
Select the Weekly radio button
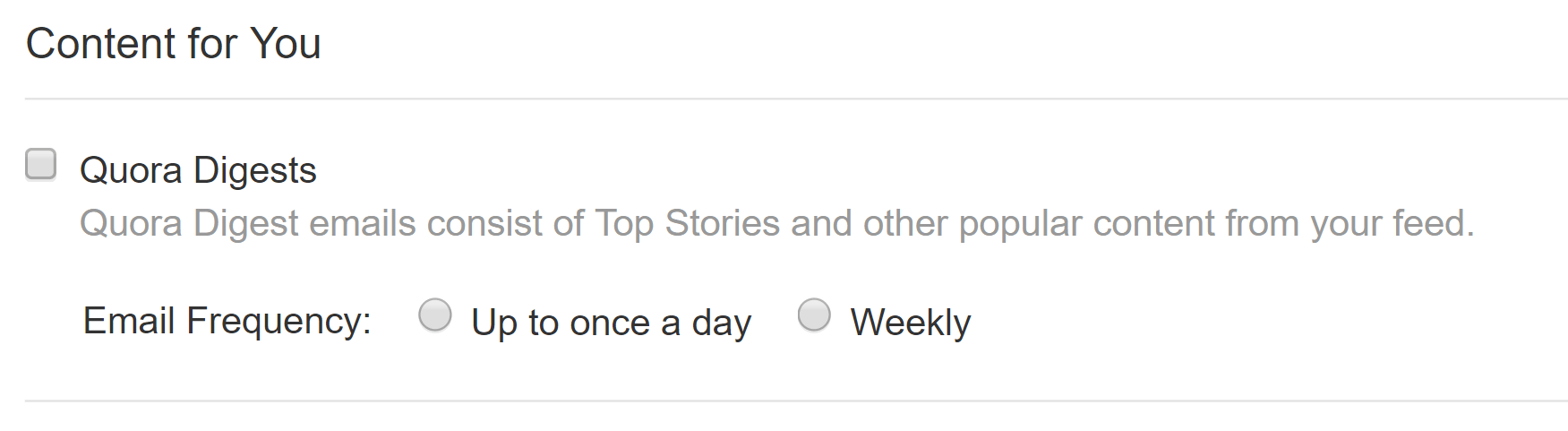(x=814, y=315)
